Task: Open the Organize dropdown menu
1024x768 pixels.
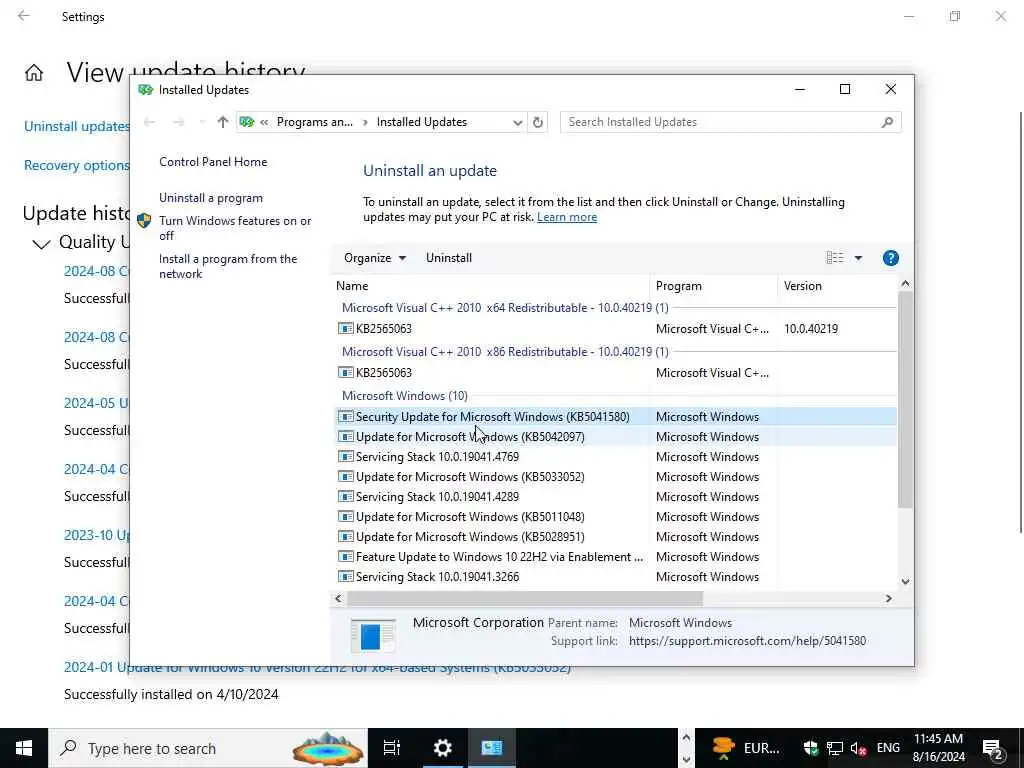Action: pyautogui.click(x=375, y=258)
